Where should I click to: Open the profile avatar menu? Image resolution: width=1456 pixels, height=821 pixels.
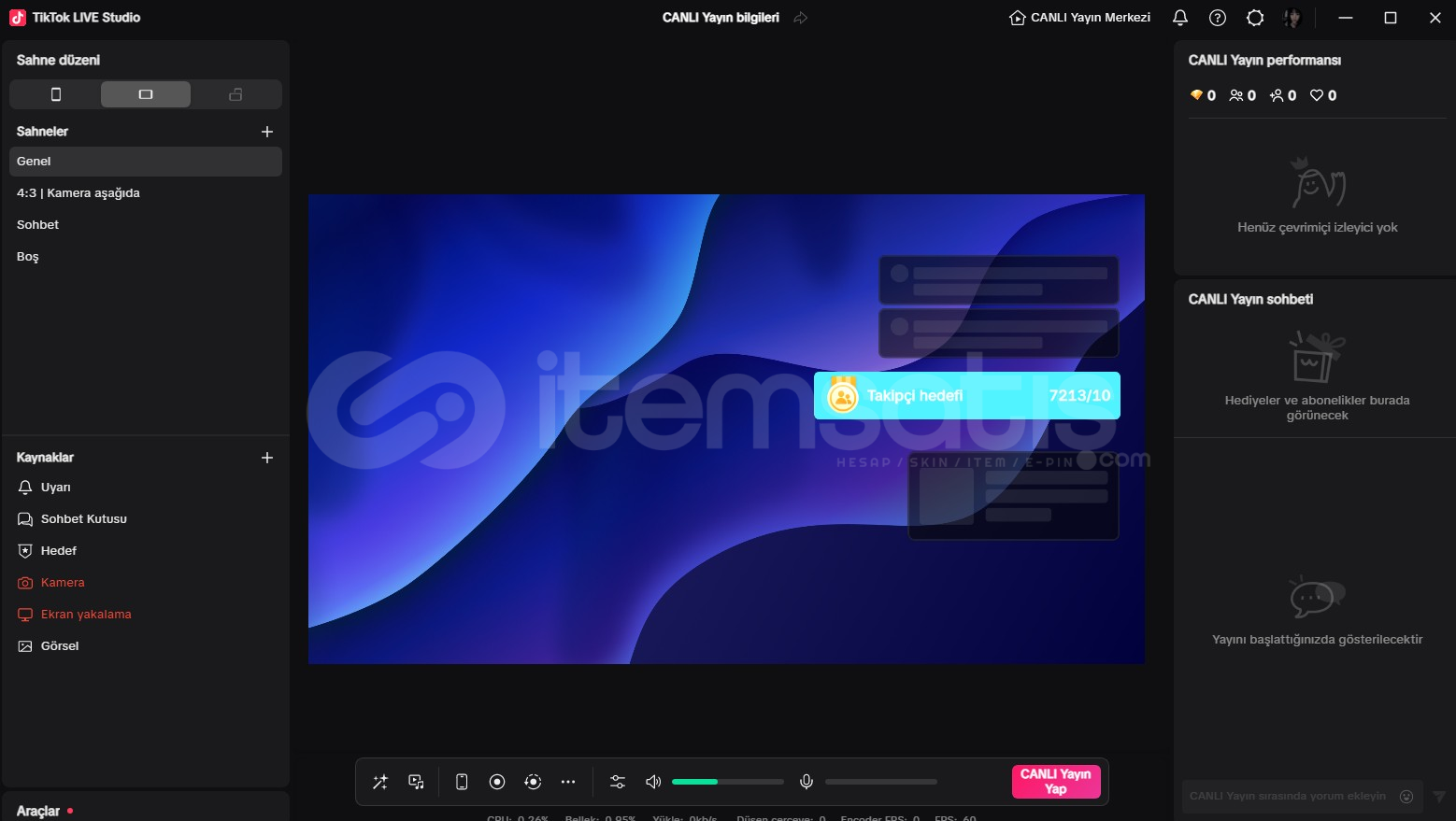click(x=1292, y=18)
